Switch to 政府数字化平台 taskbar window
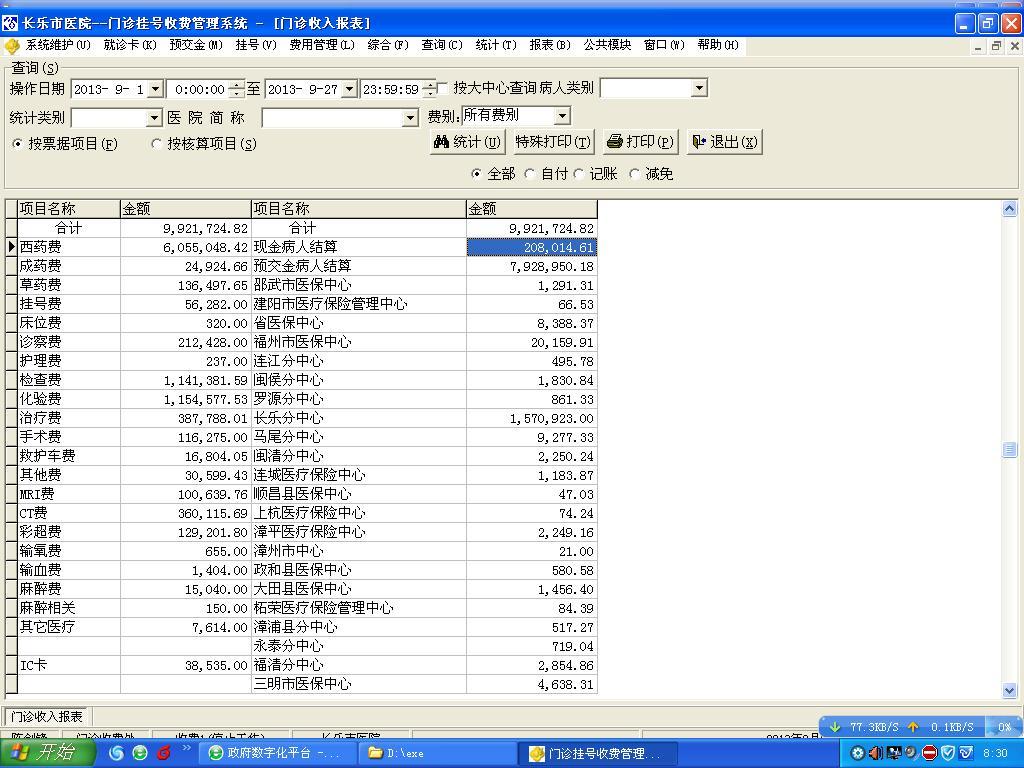 coord(276,754)
